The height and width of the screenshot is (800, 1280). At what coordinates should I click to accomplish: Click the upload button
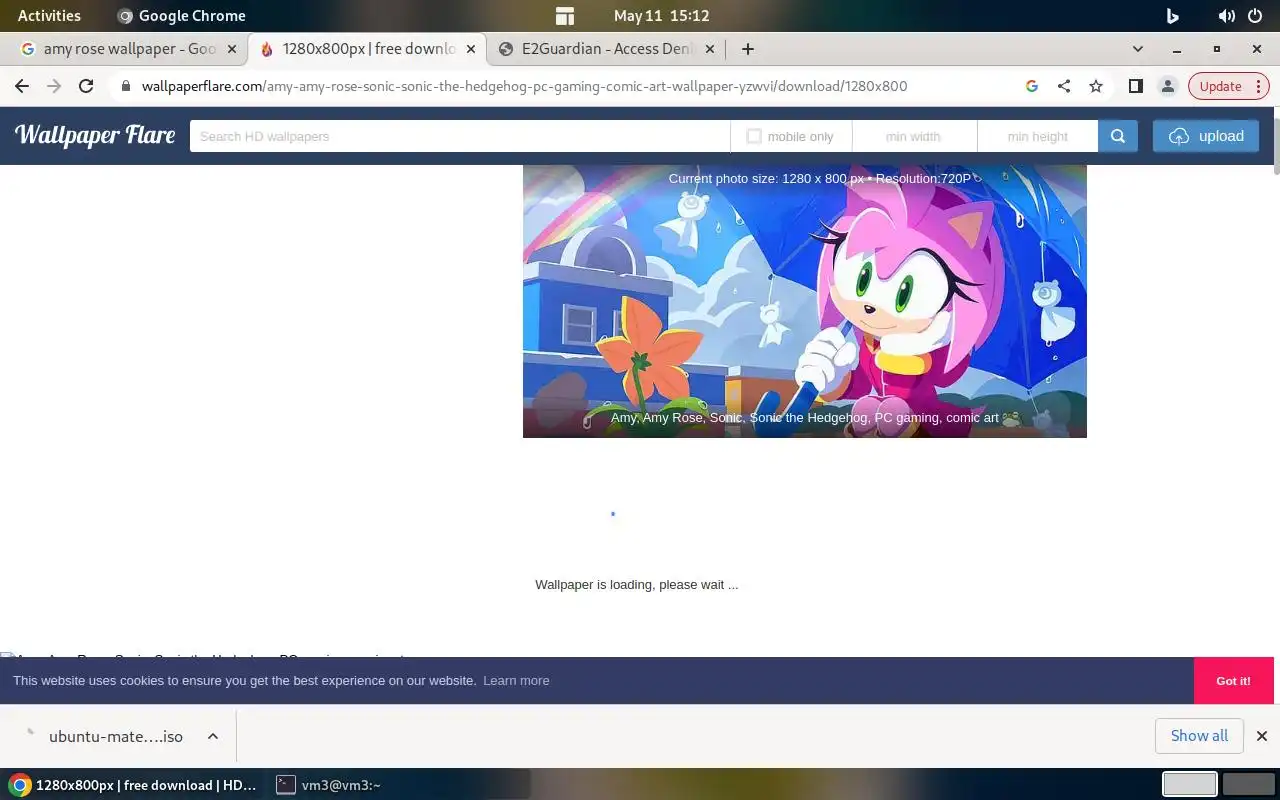tap(1206, 136)
